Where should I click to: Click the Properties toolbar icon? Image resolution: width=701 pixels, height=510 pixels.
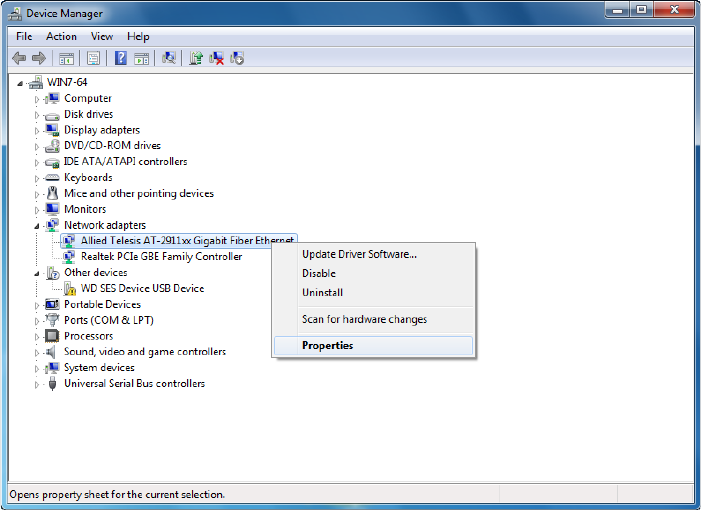(94, 58)
